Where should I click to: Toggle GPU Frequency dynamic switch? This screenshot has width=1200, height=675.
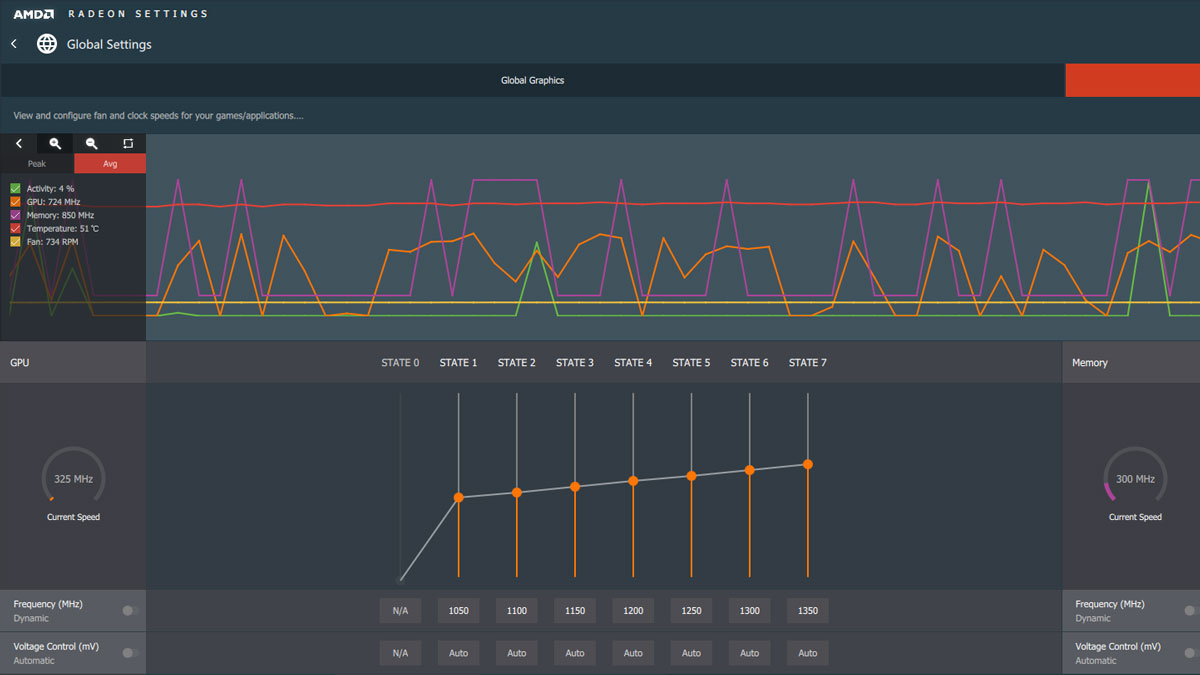tap(129, 610)
